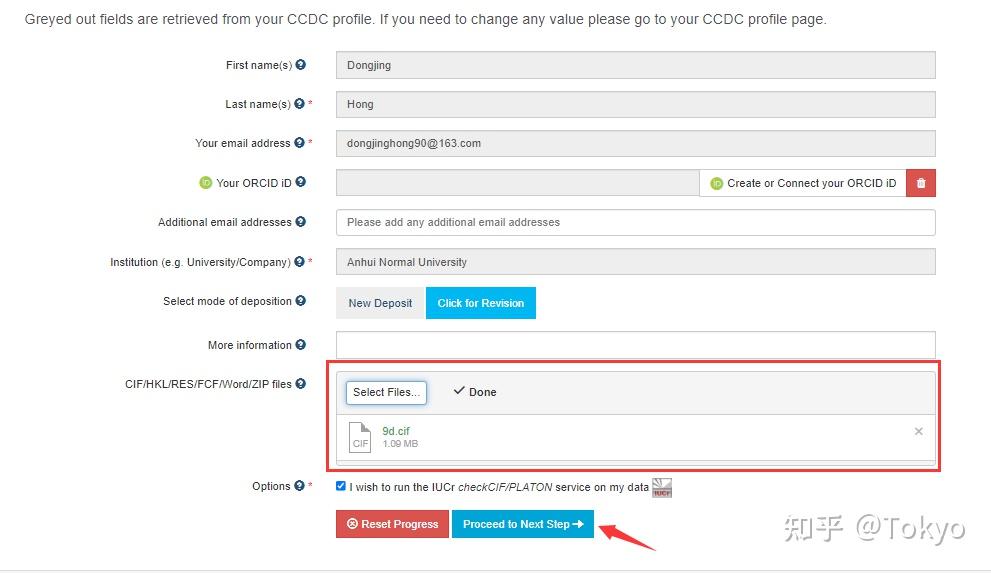Click help icon beside Institution label
Image resolution: width=991 pixels, height=573 pixels.
pyautogui.click(x=299, y=262)
